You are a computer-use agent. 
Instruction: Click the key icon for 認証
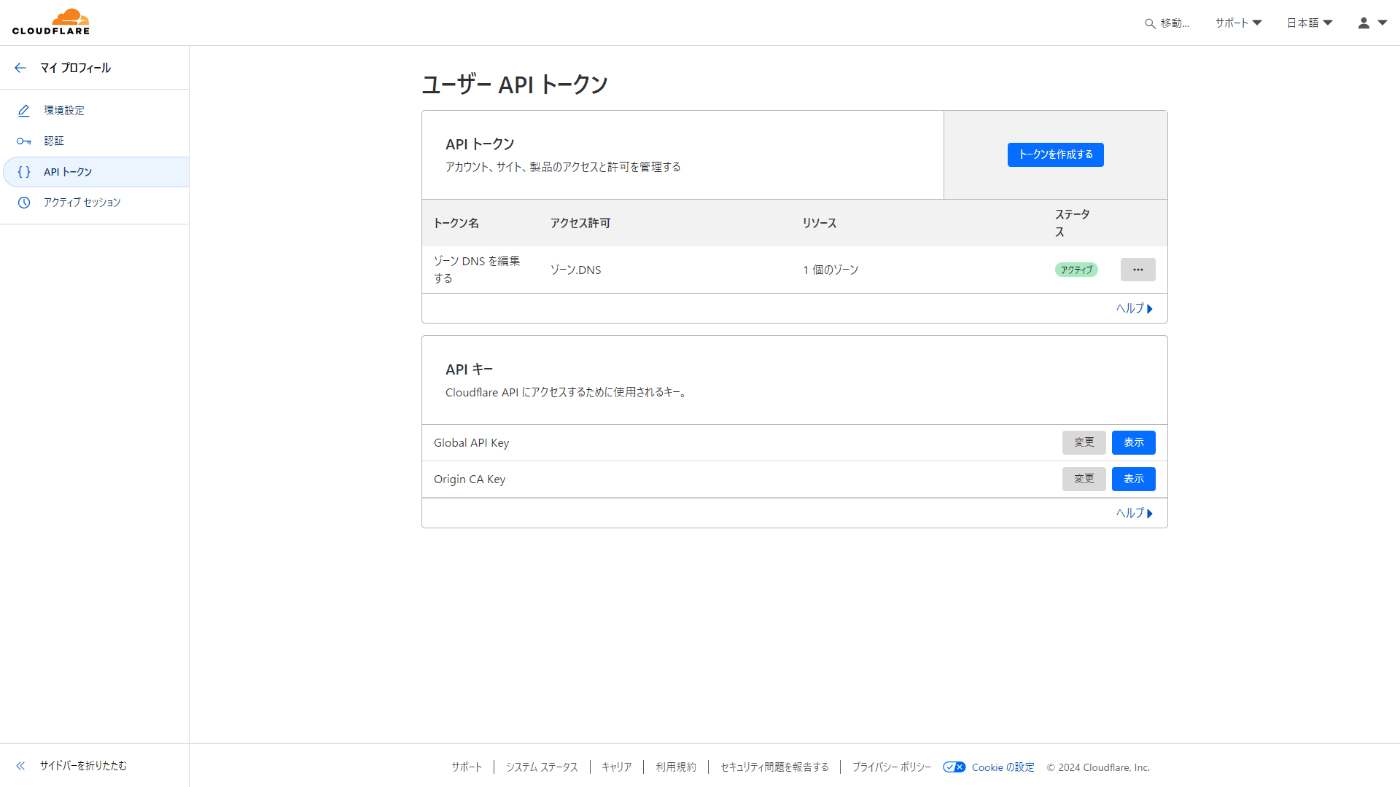pos(24,141)
